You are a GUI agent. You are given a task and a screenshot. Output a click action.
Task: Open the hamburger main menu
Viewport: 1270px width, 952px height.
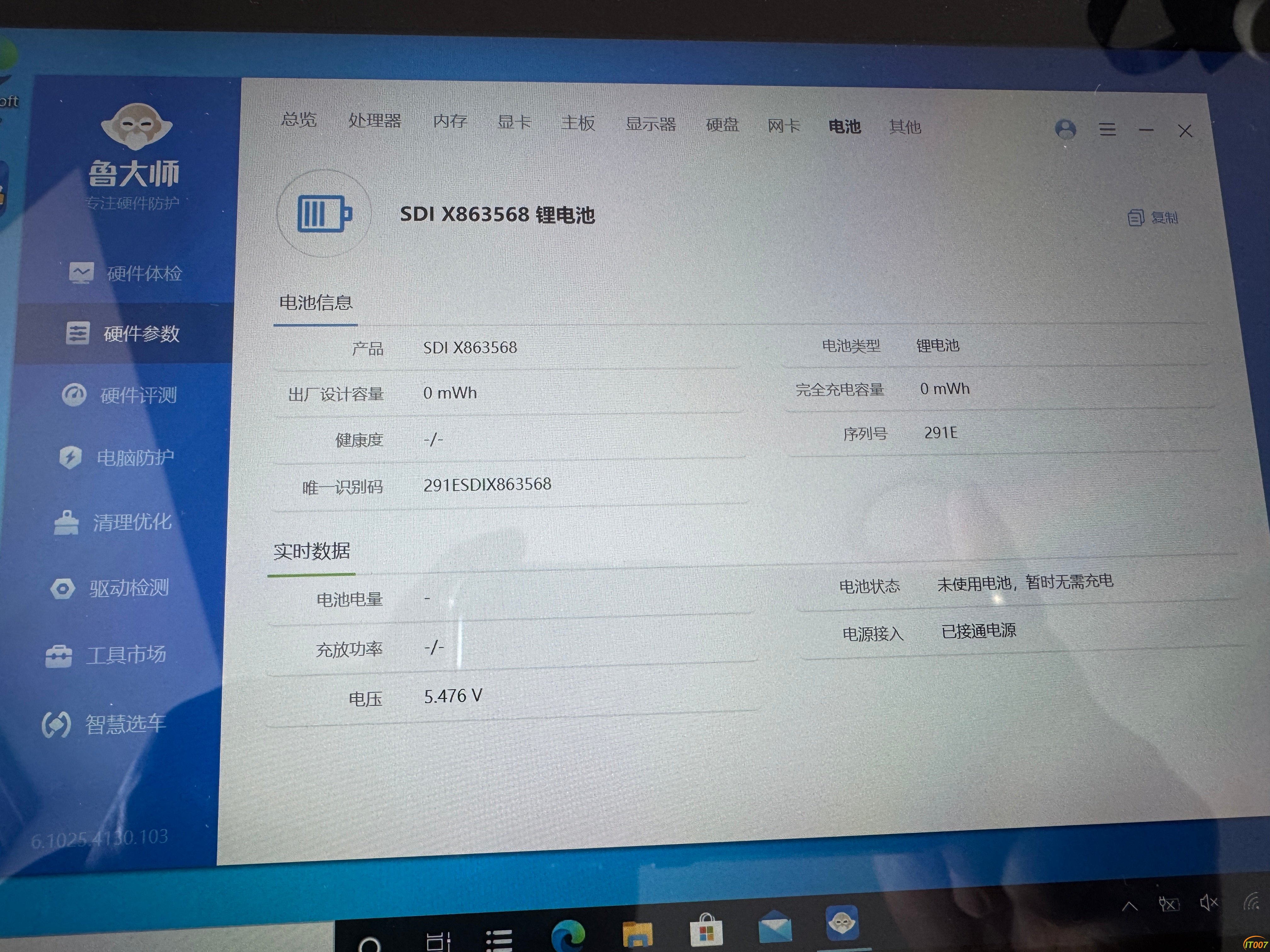pyautogui.click(x=1107, y=130)
